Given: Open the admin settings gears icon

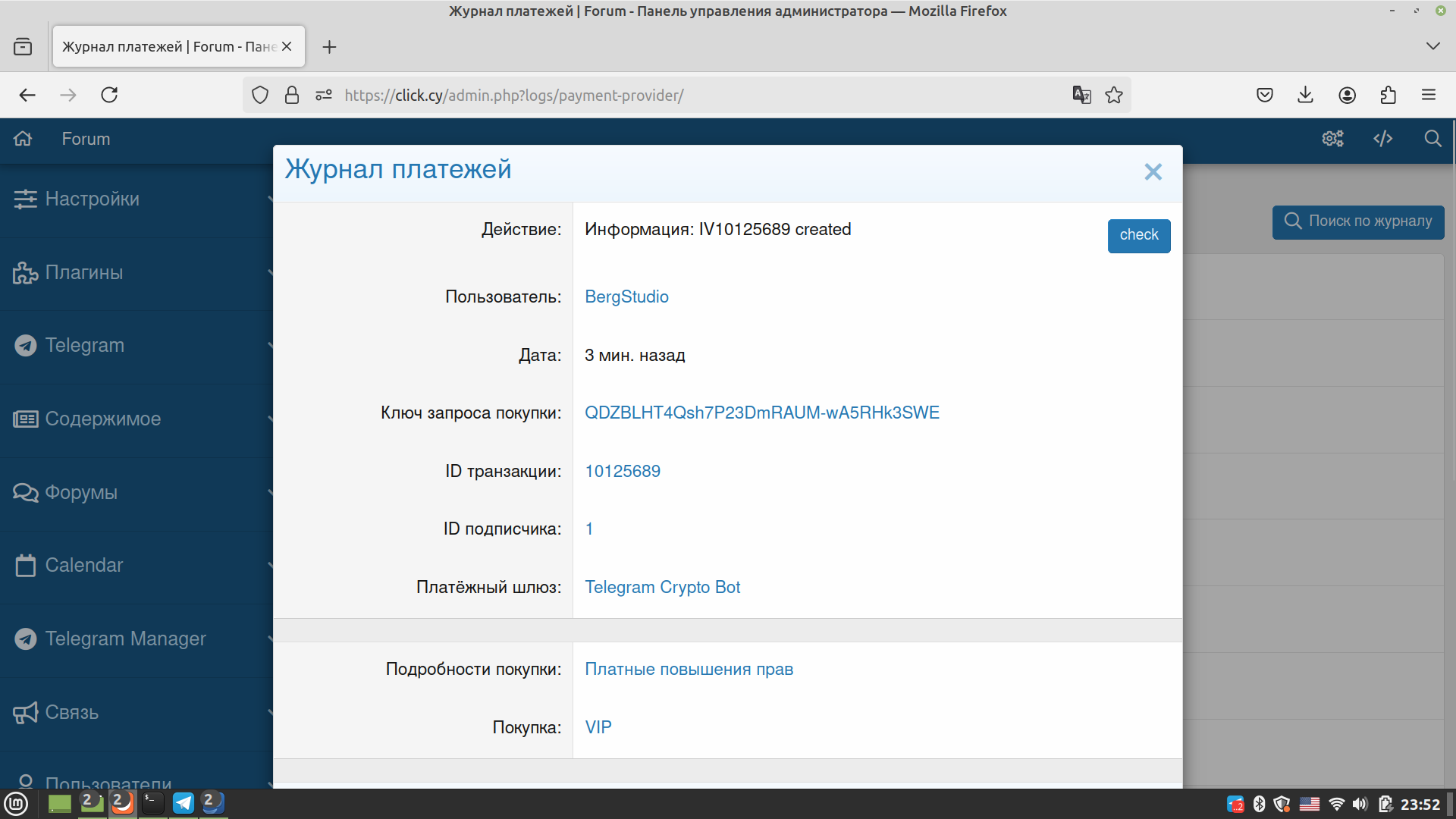Looking at the screenshot, I should pyautogui.click(x=1332, y=139).
